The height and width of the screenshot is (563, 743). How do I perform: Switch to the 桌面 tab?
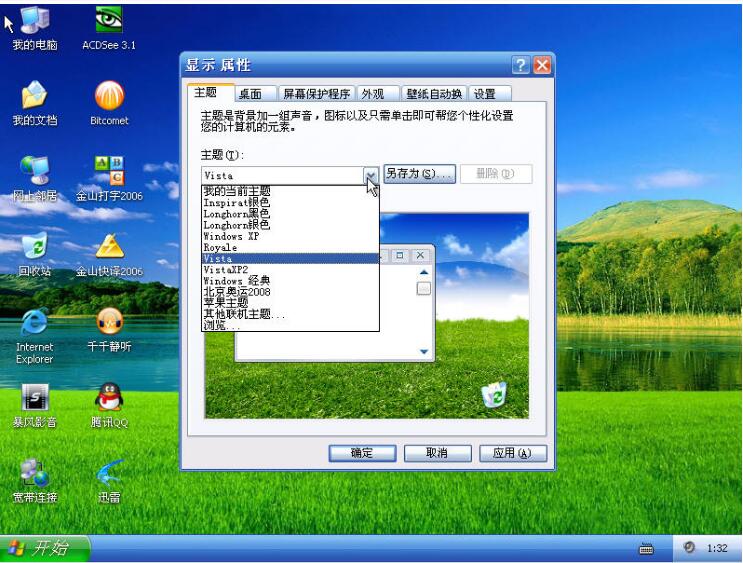[x=255, y=94]
